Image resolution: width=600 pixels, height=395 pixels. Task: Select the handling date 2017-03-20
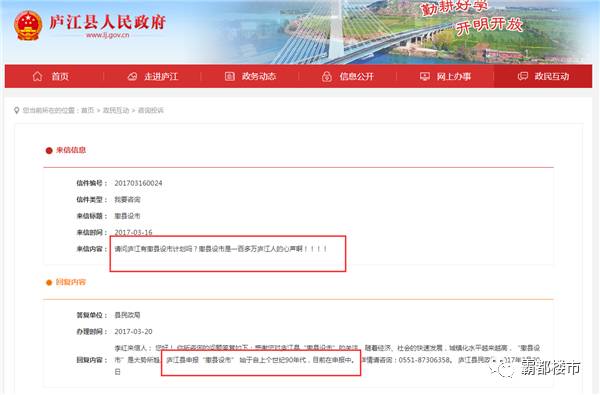[x=133, y=331]
